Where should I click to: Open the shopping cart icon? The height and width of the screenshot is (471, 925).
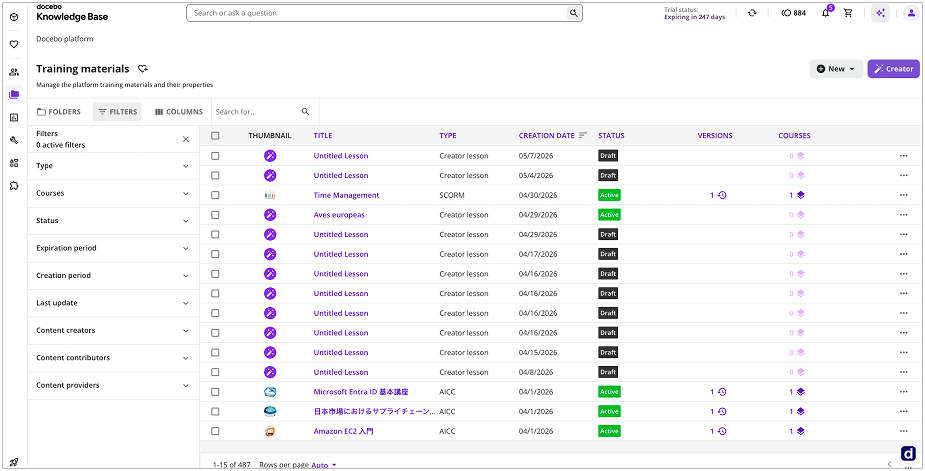pos(848,13)
